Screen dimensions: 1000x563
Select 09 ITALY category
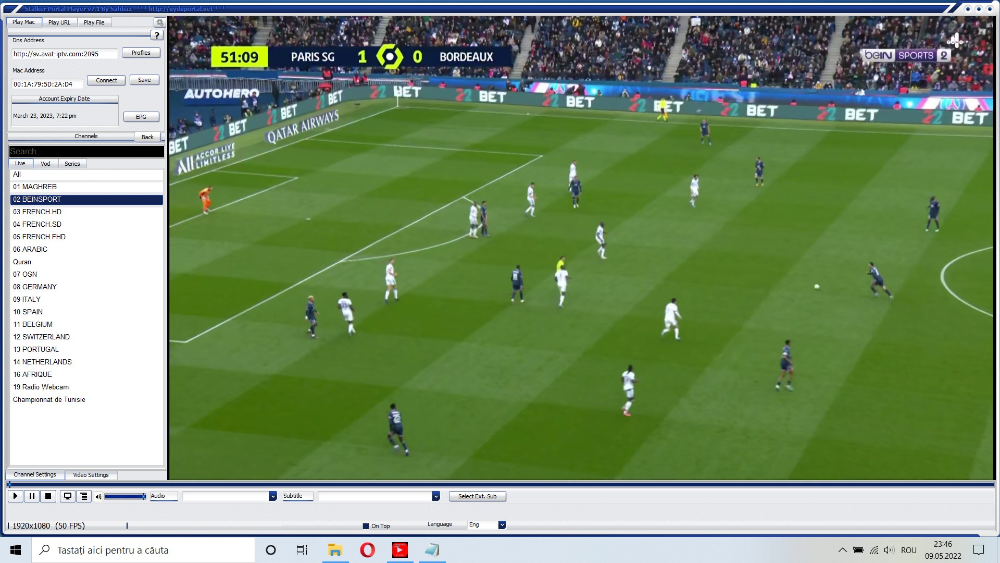pyautogui.click(x=86, y=299)
